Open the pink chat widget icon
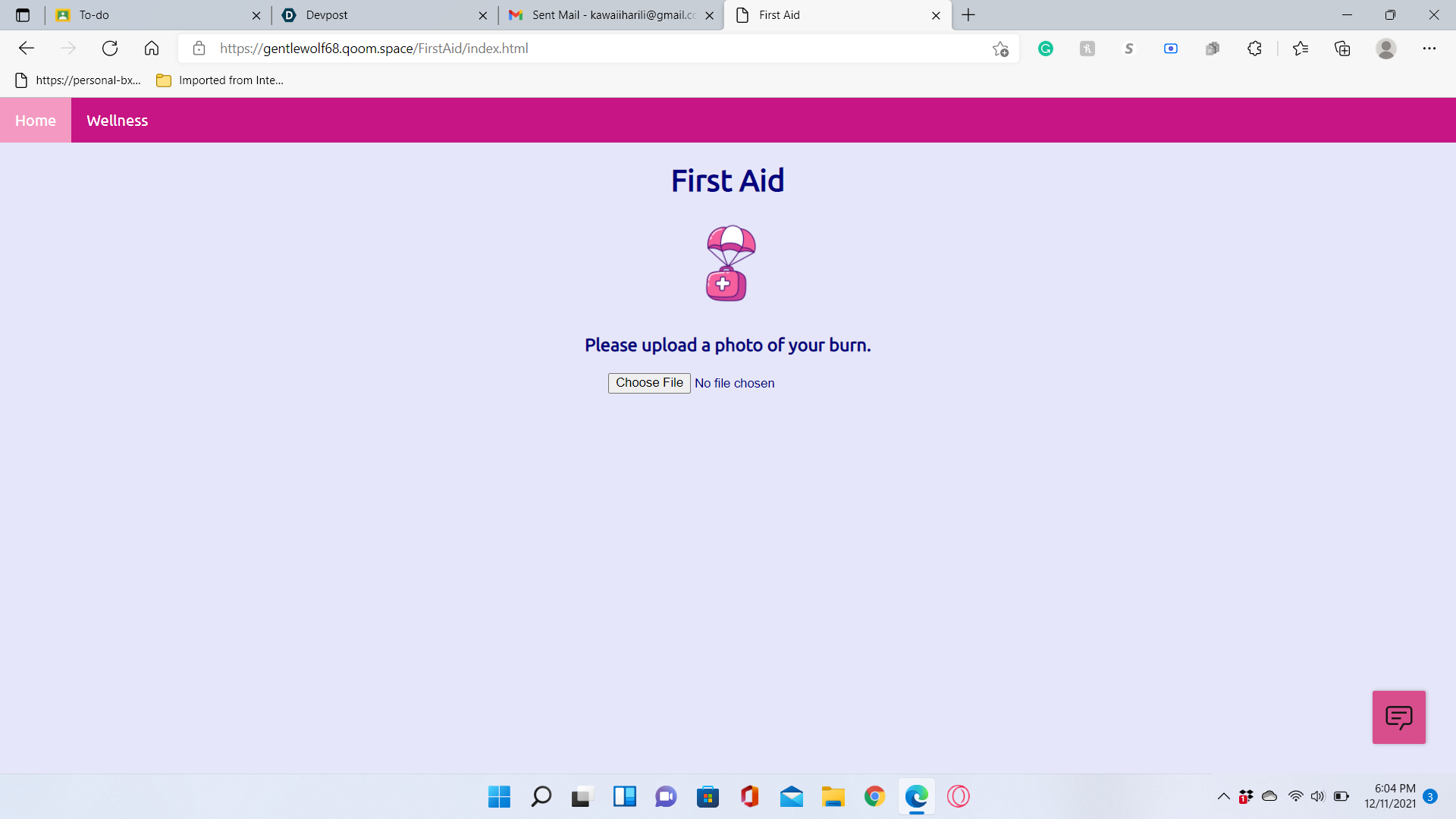Viewport: 1456px width, 819px height. tap(1398, 717)
